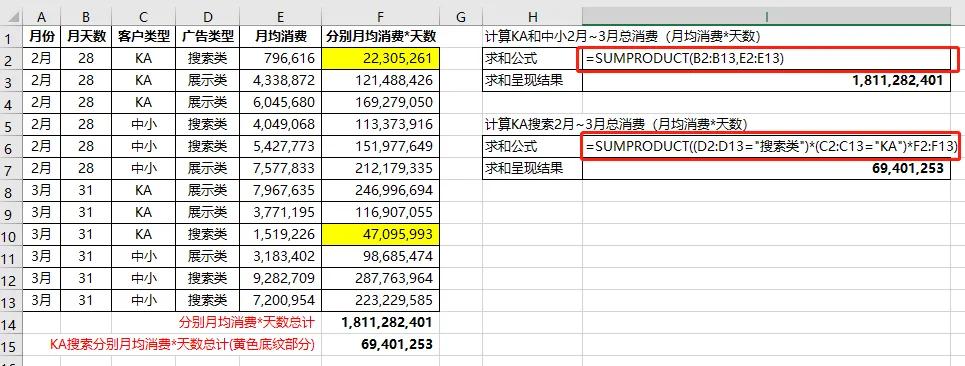965x366 pixels.
Task: Select column A header
Action: click(41, 17)
